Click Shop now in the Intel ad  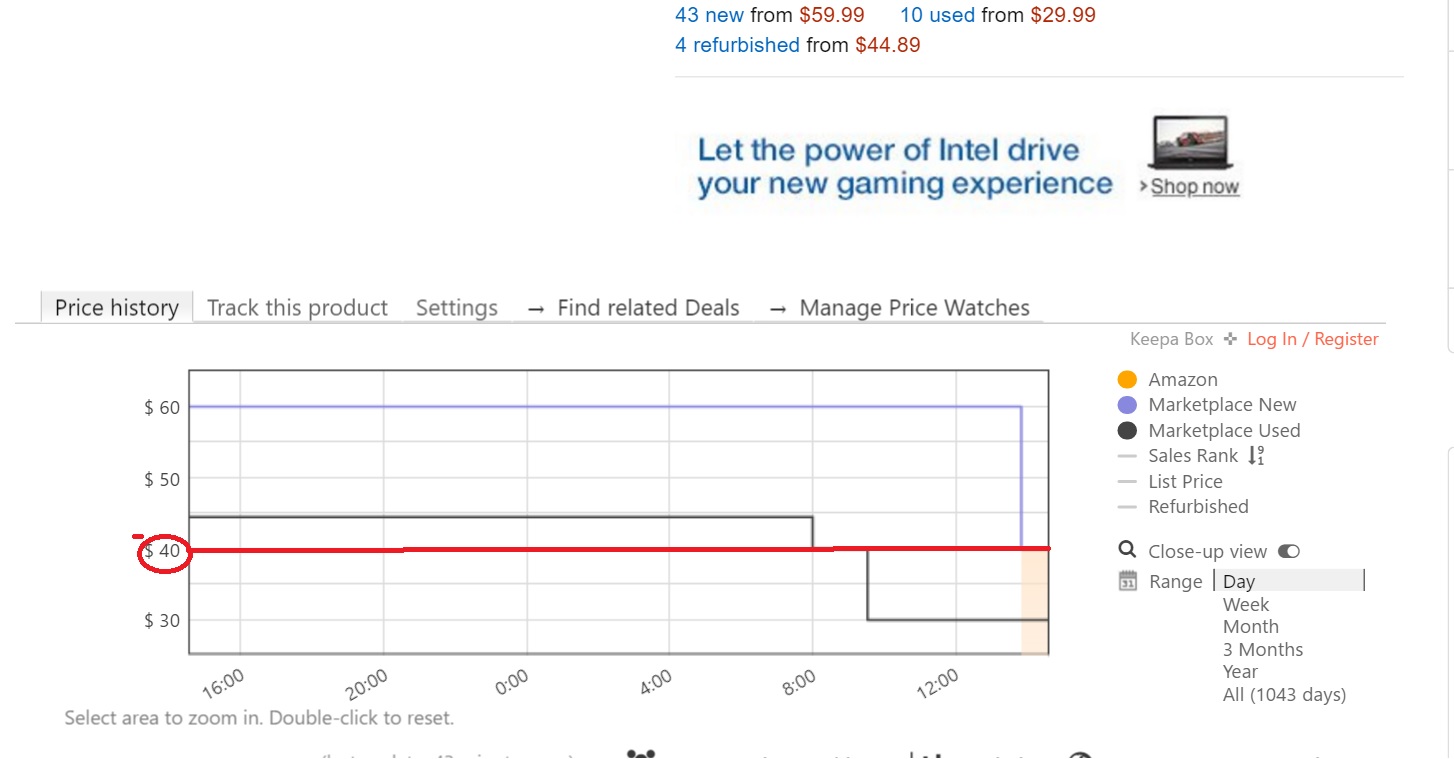click(1195, 187)
